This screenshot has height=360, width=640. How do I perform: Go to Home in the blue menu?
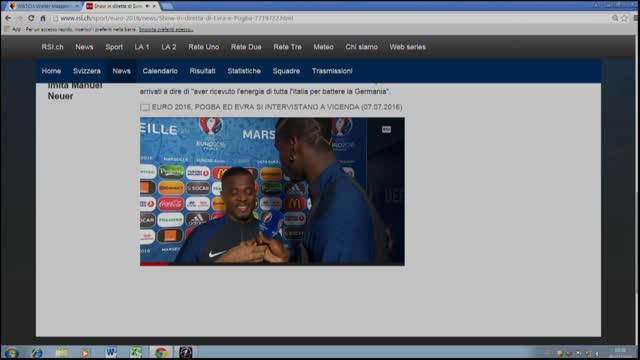[51, 71]
